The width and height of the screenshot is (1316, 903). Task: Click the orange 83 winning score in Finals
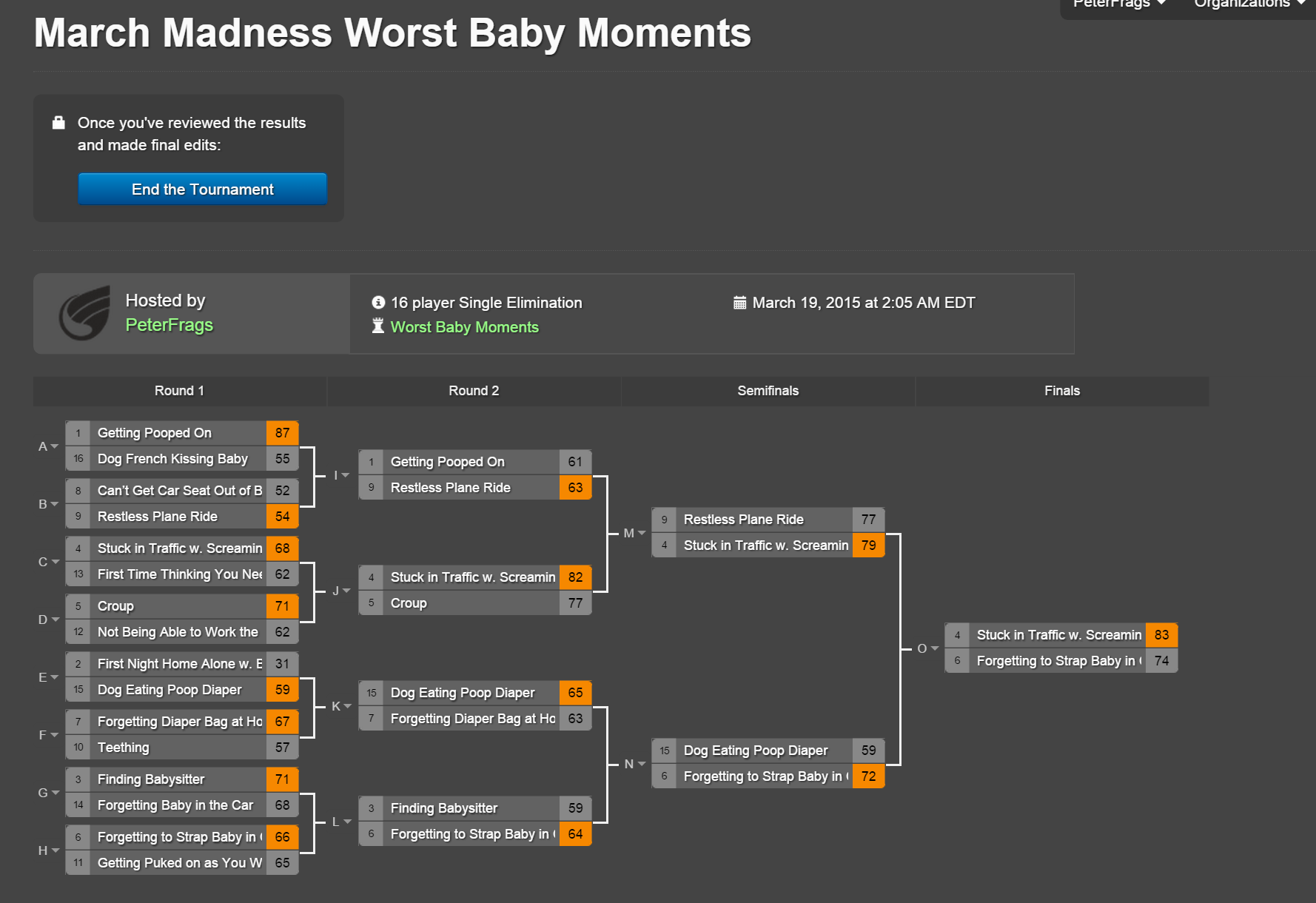tap(1161, 635)
